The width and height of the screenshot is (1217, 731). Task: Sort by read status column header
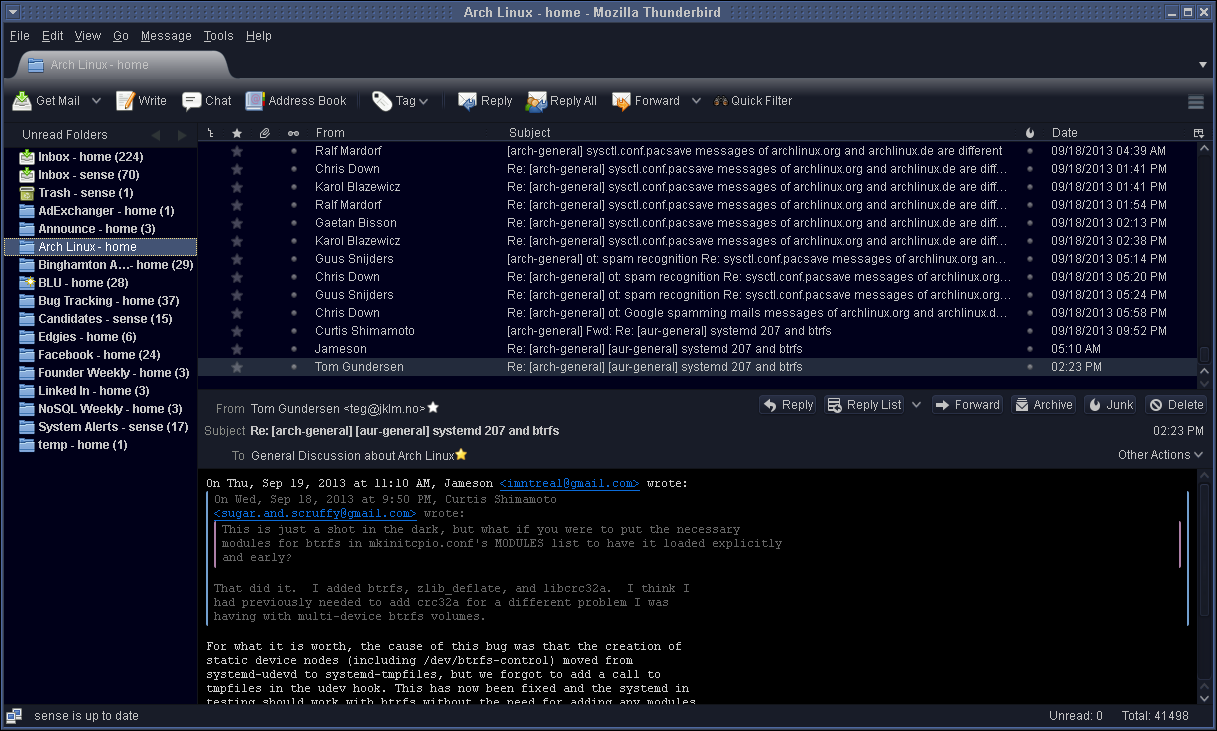(x=293, y=133)
